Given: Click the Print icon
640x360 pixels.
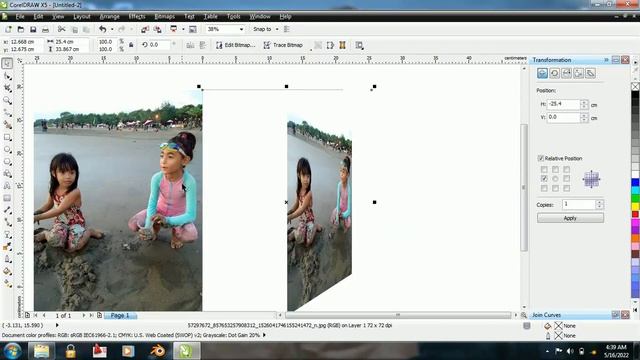Looking at the screenshot, I should 45,29.
